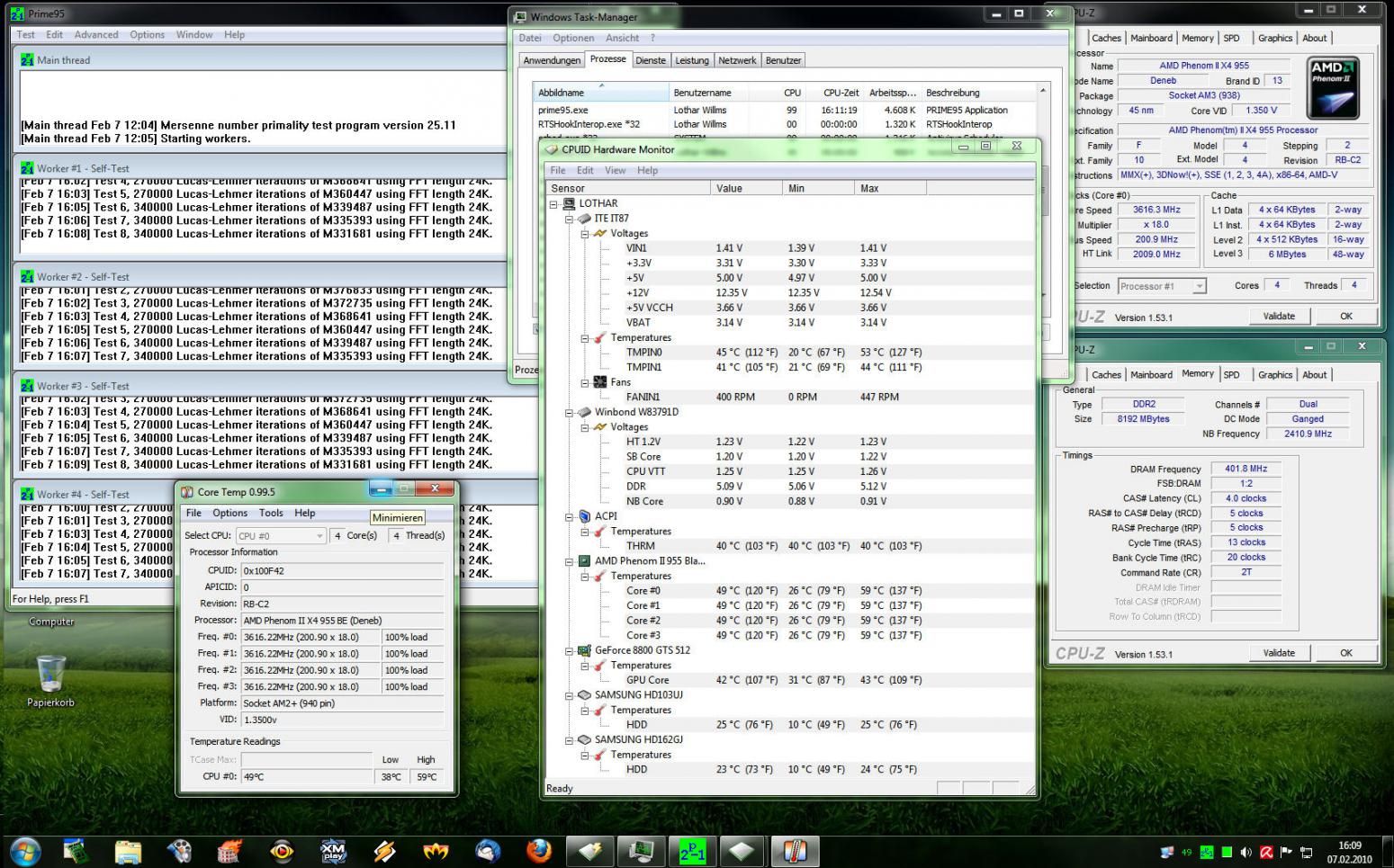Click the GeForce 8800 GTS 512 card icon
Viewport: 1394px width, 868px height.
coord(584,649)
